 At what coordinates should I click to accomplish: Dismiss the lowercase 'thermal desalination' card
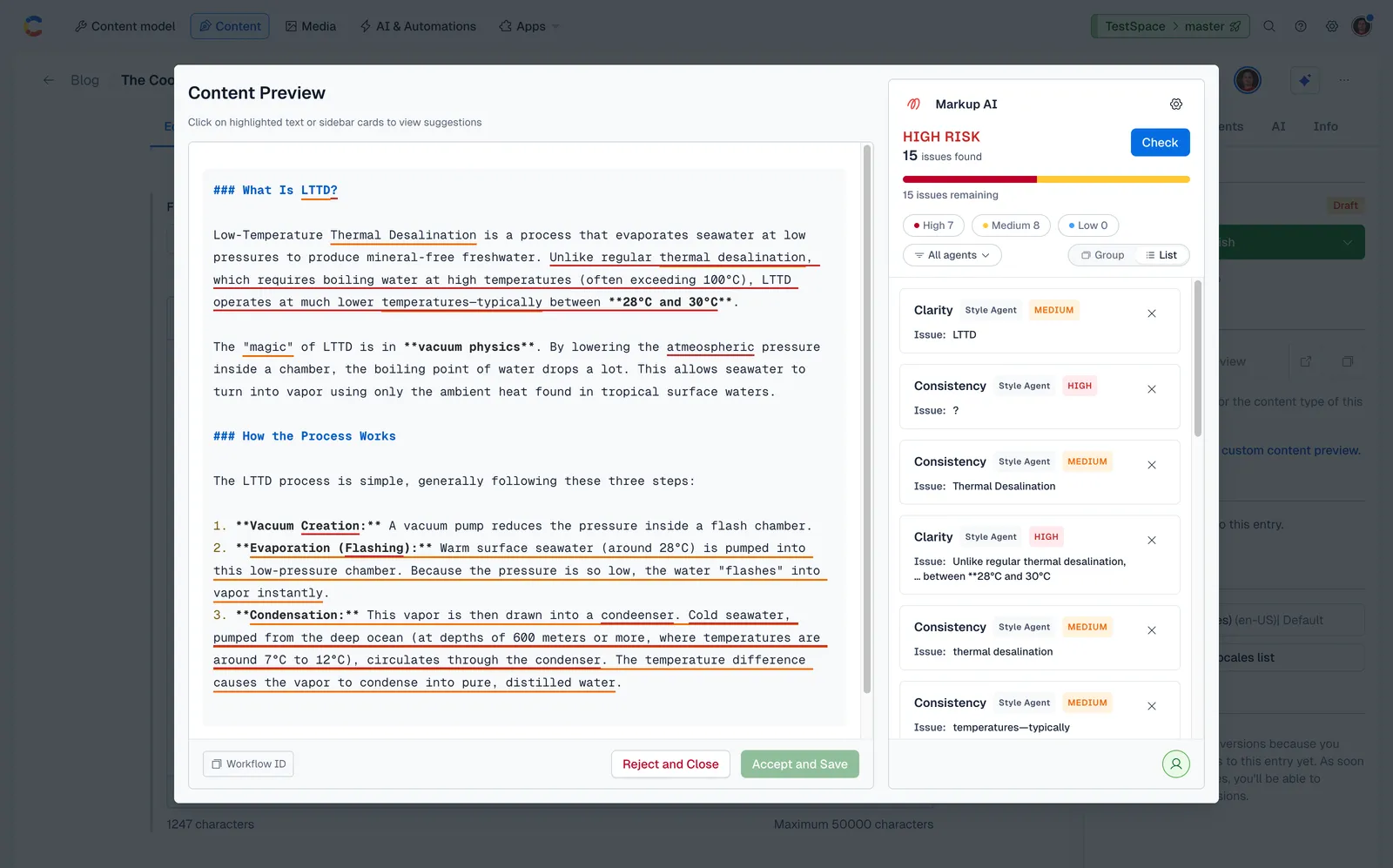pyautogui.click(x=1151, y=630)
